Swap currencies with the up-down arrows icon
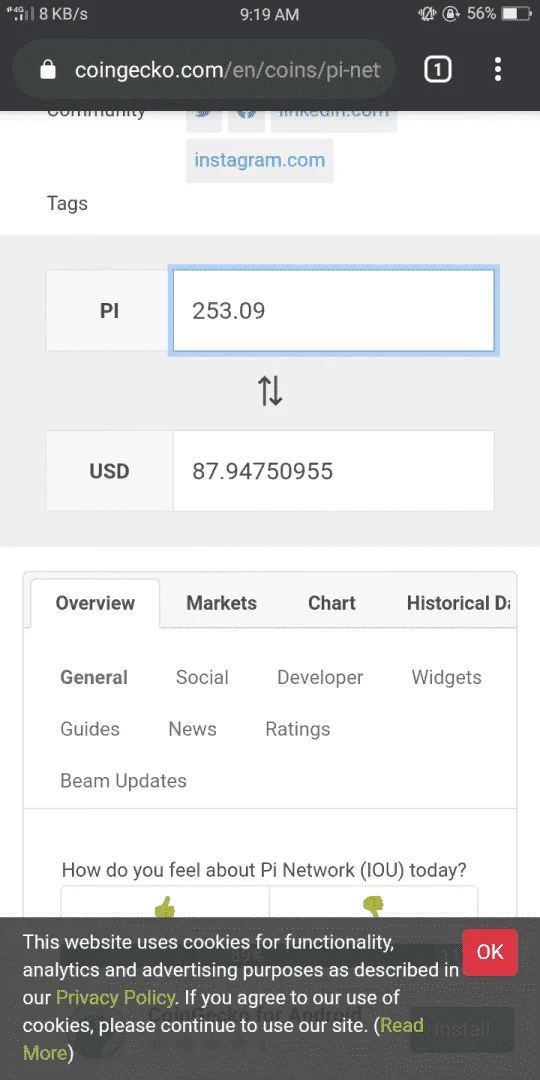540x1080 pixels. [270, 391]
